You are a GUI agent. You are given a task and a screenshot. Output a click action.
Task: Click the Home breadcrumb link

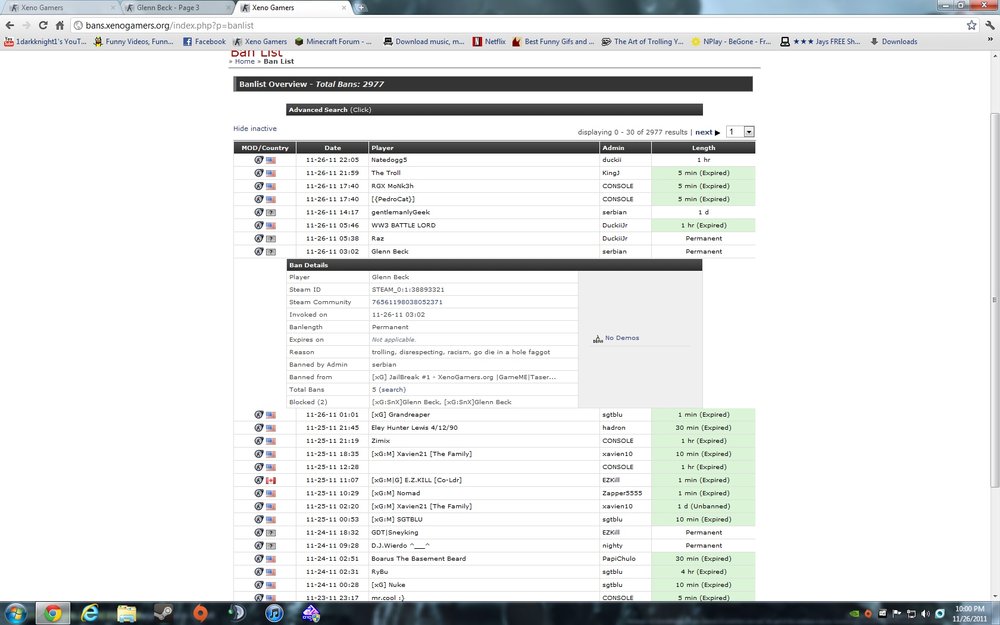244,62
